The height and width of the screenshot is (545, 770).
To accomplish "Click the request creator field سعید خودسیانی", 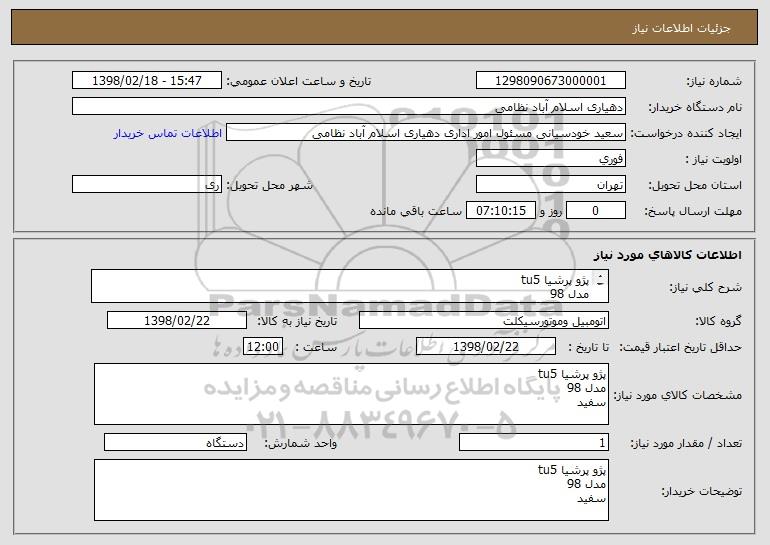I will coord(426,133).
